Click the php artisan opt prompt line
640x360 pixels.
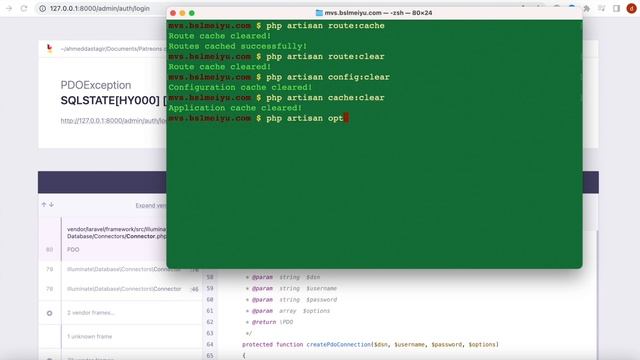pyautogui.click(x=258, y=118)
